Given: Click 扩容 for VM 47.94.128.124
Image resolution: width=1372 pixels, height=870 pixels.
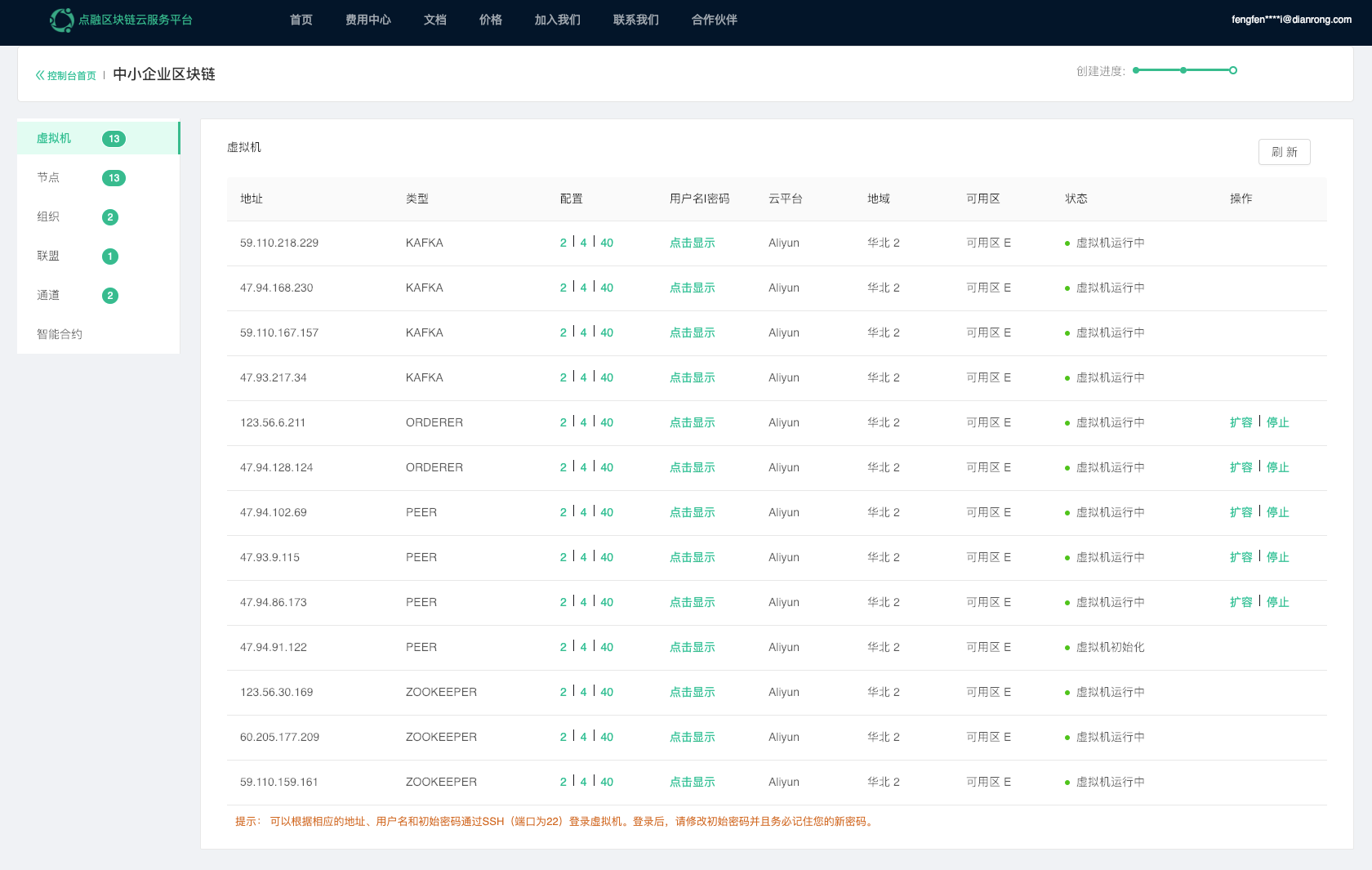Looking at the screenshot, I should coord(1241,467).
